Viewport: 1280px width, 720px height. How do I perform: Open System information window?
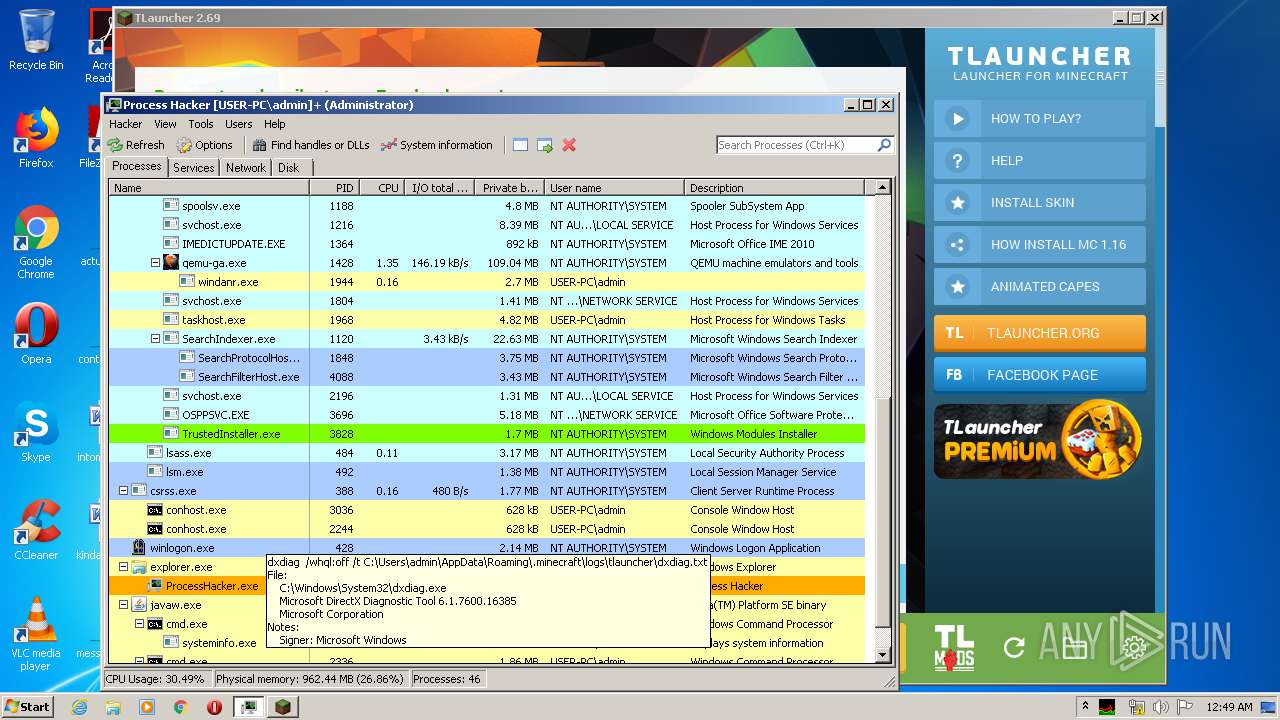tap(437, 145)
